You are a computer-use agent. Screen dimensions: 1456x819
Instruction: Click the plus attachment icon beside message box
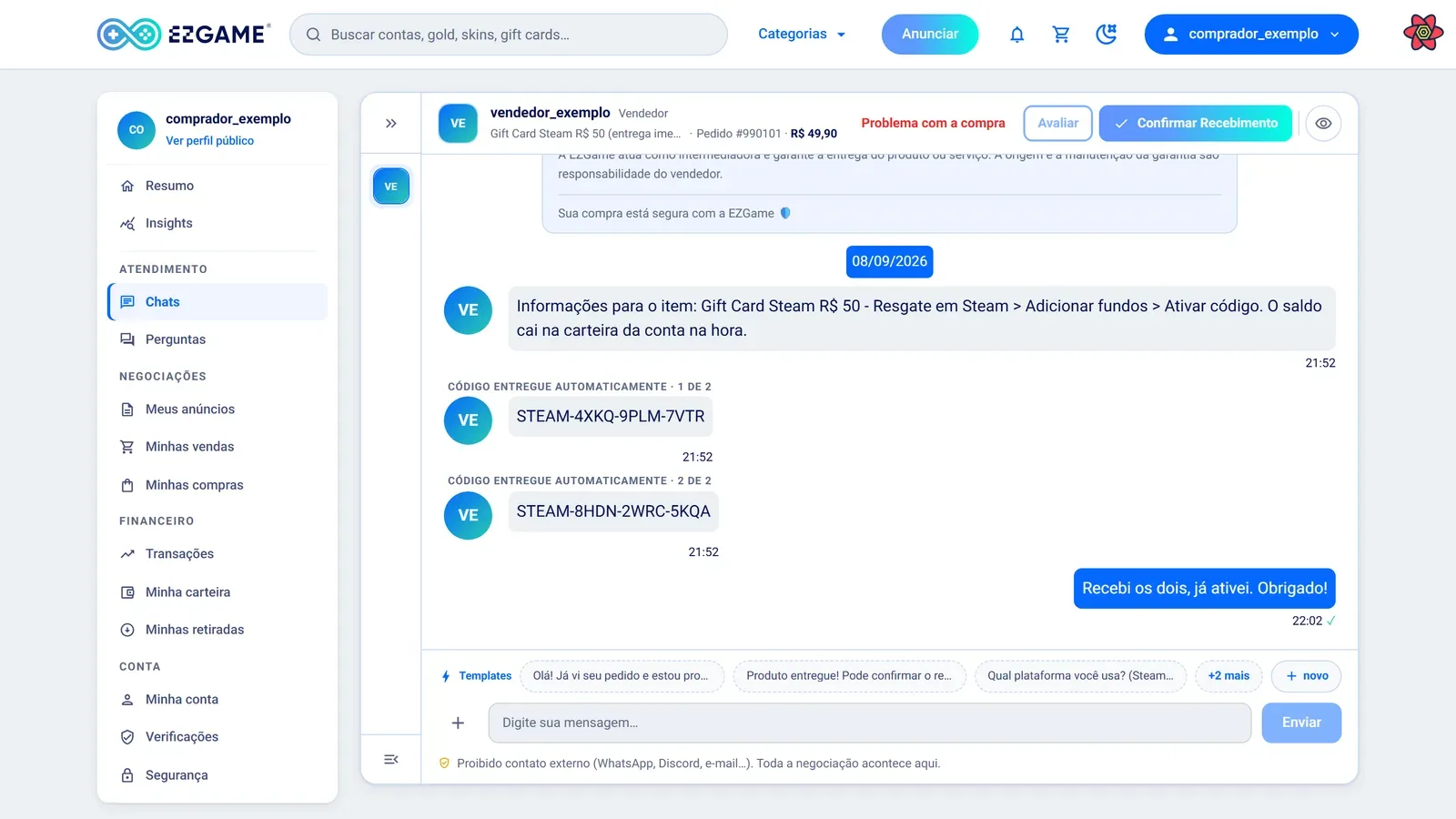(x=458, y=723)
